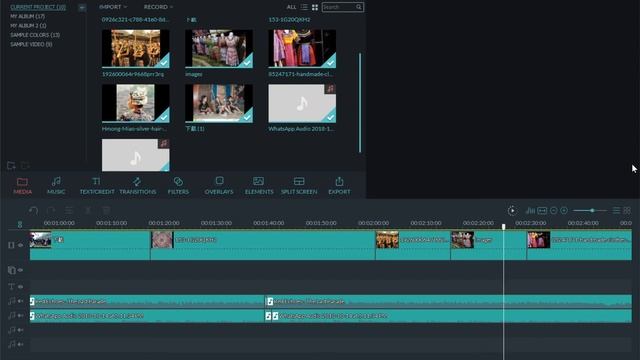The height and width of the screenshot is (360, 640).
Task: Click the timeline playhead marker
Action: pos(504,226)
